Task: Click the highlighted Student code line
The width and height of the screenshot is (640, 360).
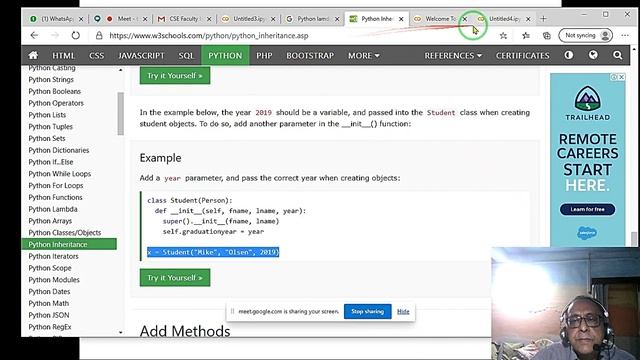Action: click(x=213, y=252)
